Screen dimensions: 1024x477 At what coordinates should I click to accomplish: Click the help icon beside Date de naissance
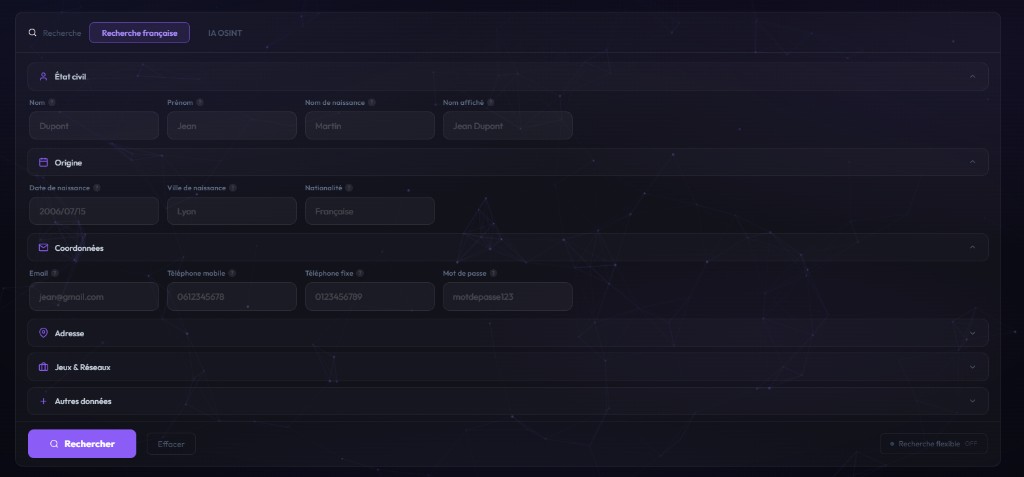[x=97, y=188]
